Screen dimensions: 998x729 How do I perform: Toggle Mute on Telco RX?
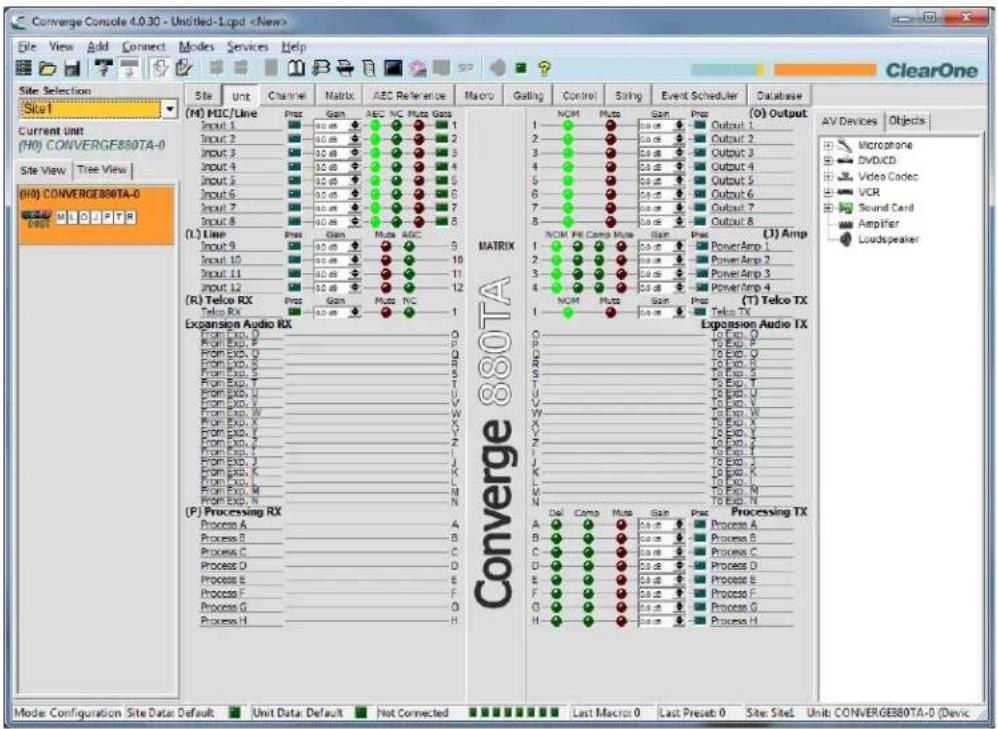[x=386, y=312]
